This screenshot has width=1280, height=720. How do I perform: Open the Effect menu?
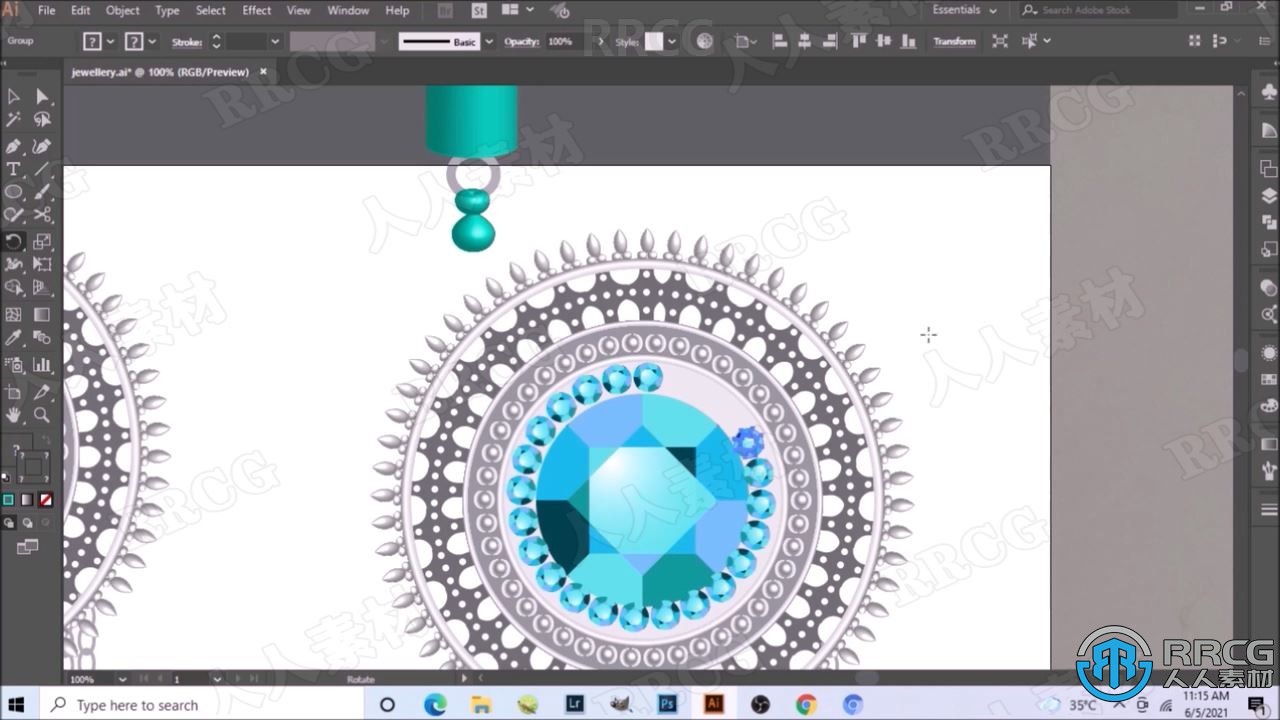click(x=257, y=10)
